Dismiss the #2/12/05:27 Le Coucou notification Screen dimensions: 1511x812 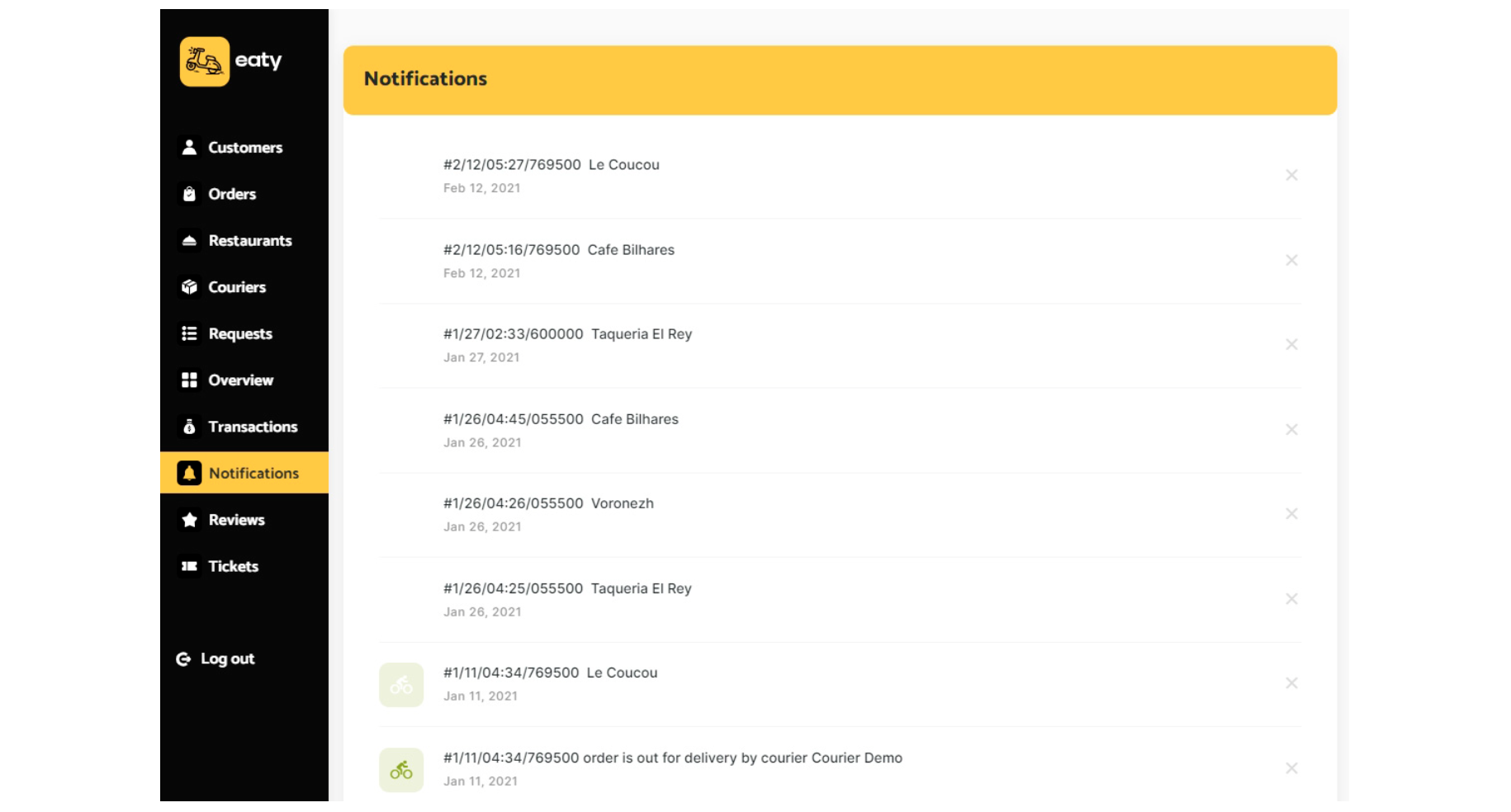(1291, 175)
